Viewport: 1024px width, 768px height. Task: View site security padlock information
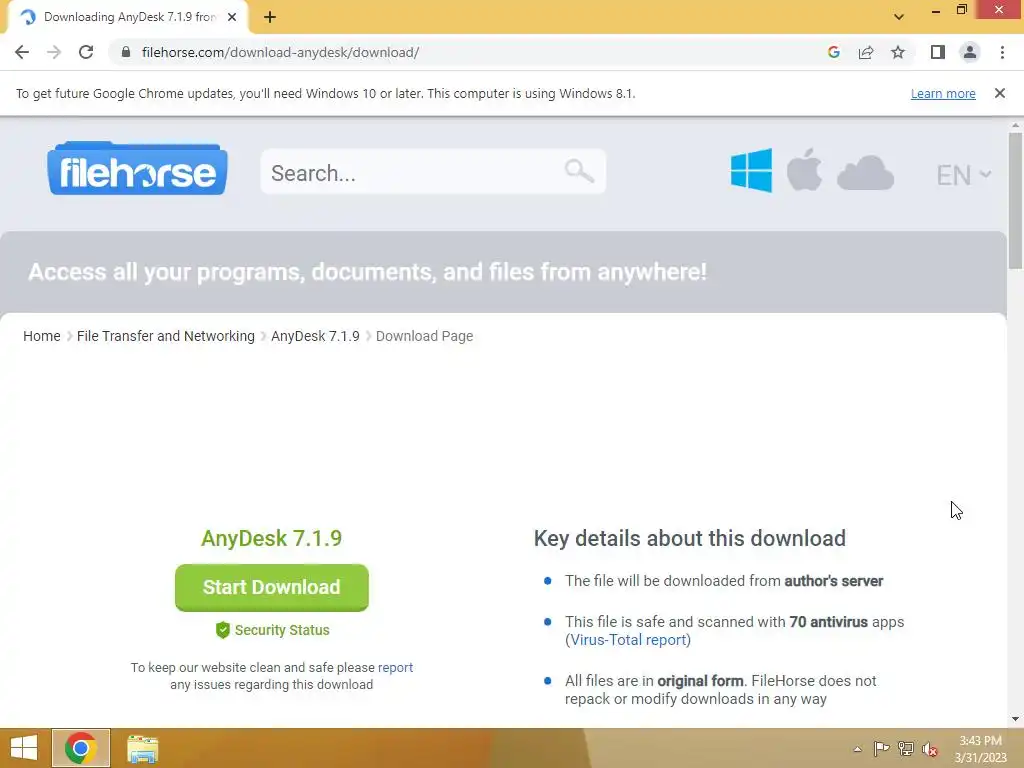[x=126, y=52]
